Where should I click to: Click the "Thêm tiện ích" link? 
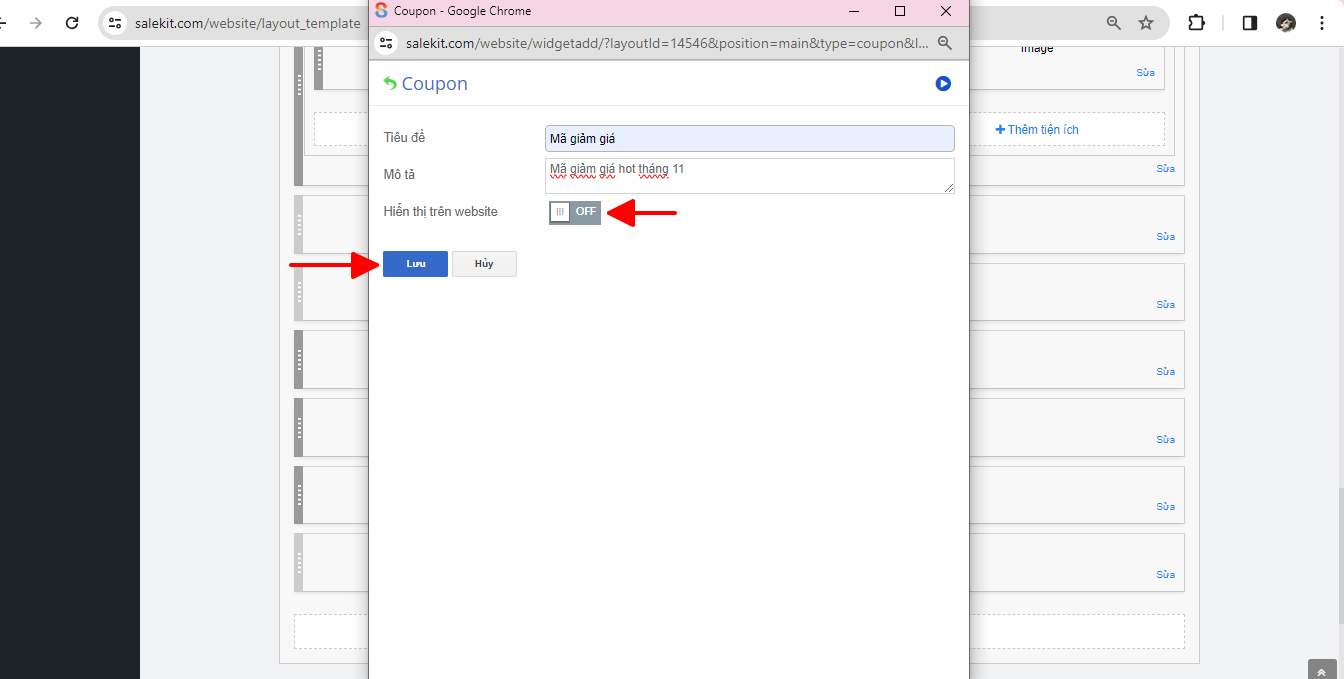tap(1037, 130)
